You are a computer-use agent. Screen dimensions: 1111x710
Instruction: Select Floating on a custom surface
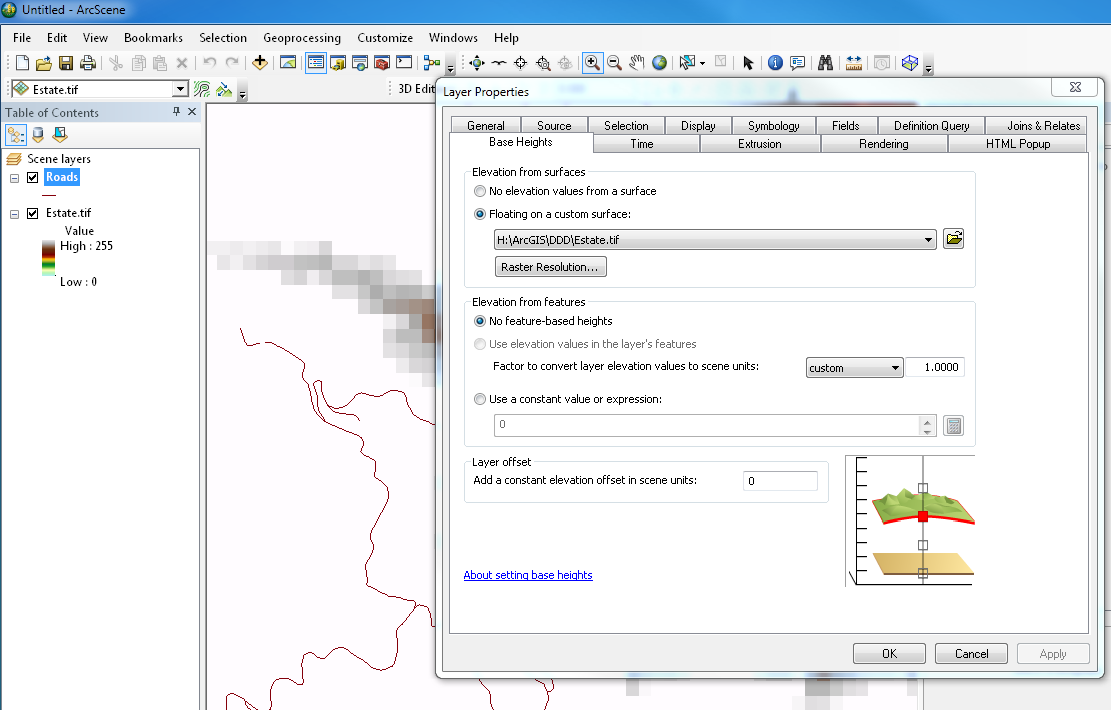point(480,214)
